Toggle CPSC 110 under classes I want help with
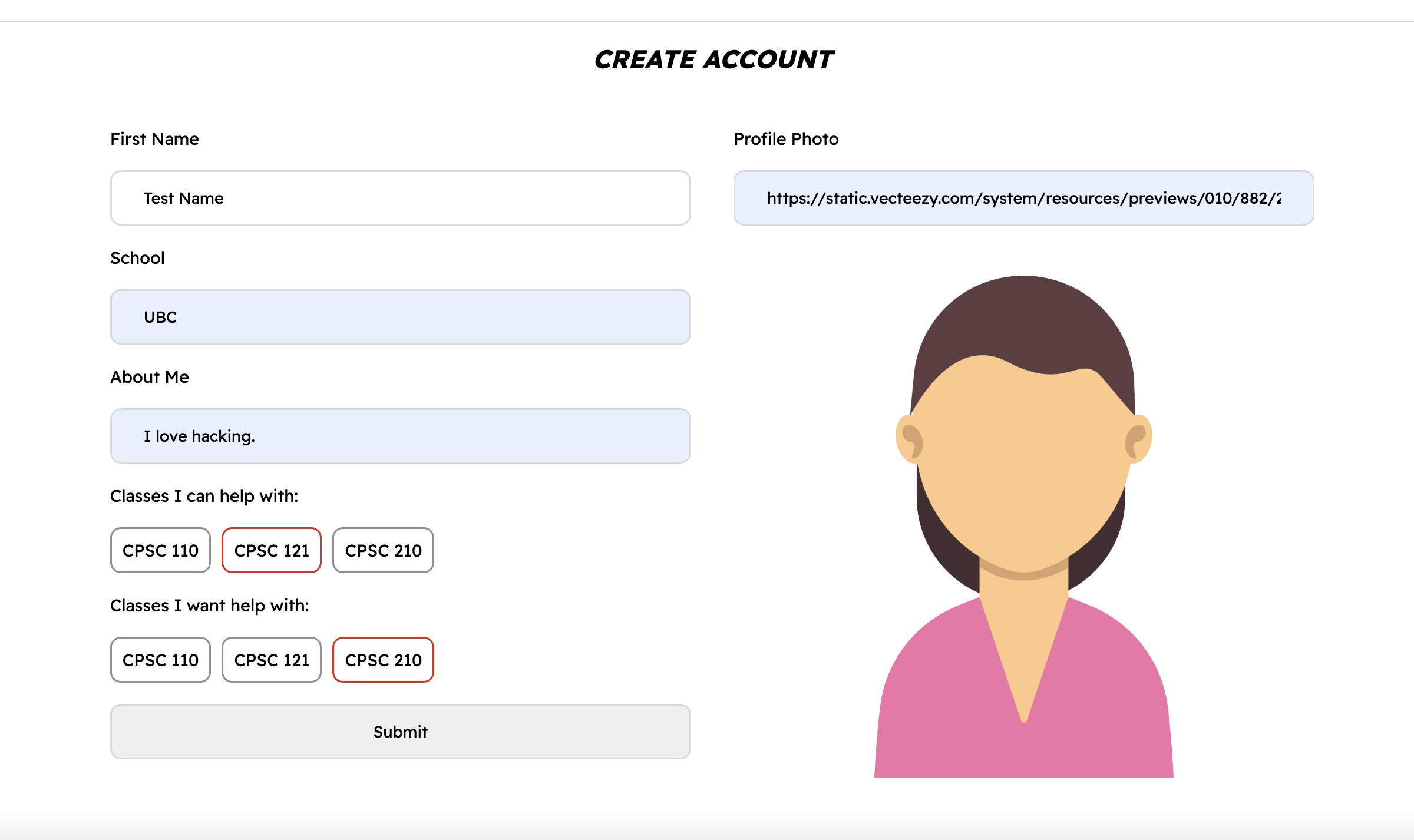 point(160,660)
